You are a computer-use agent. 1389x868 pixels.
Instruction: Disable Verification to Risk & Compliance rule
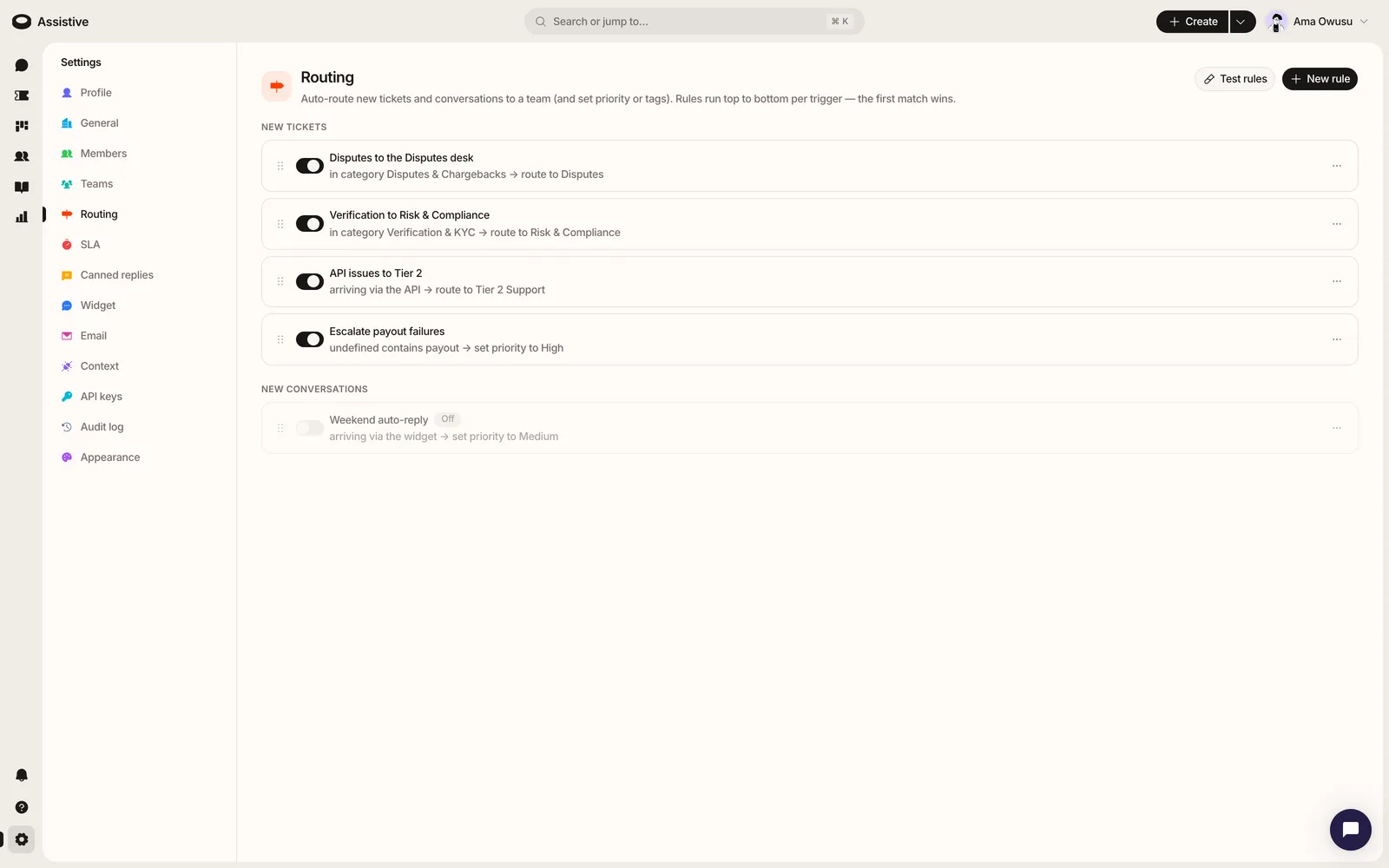coord(310,224)
